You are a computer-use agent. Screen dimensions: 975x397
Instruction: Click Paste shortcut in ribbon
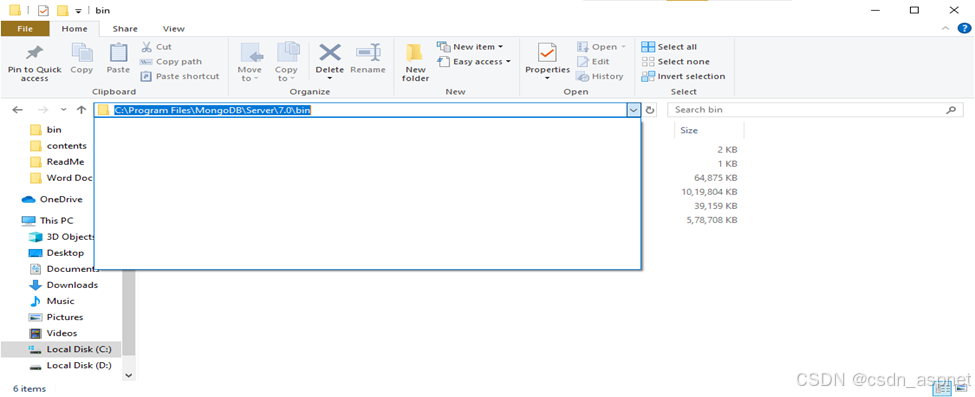point(180,77)
